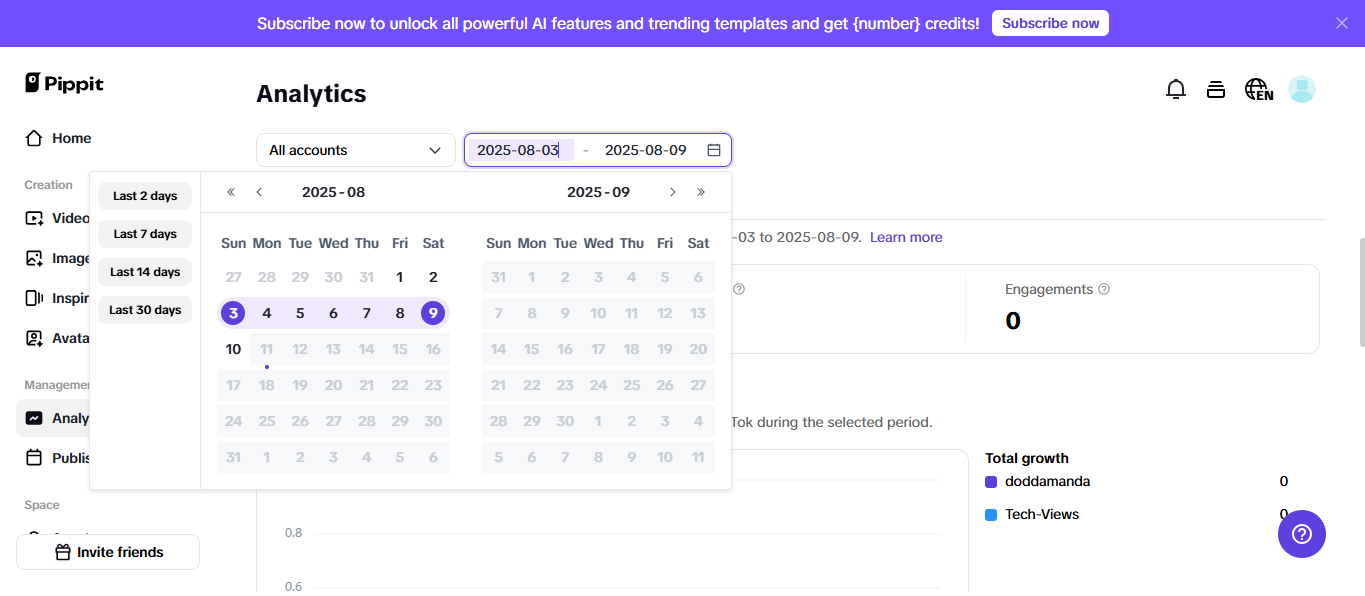Image resolution: width=1365 pixels, height=596 pixels.
Task: Click the calendar icon in date field
Action: point(714,150)
